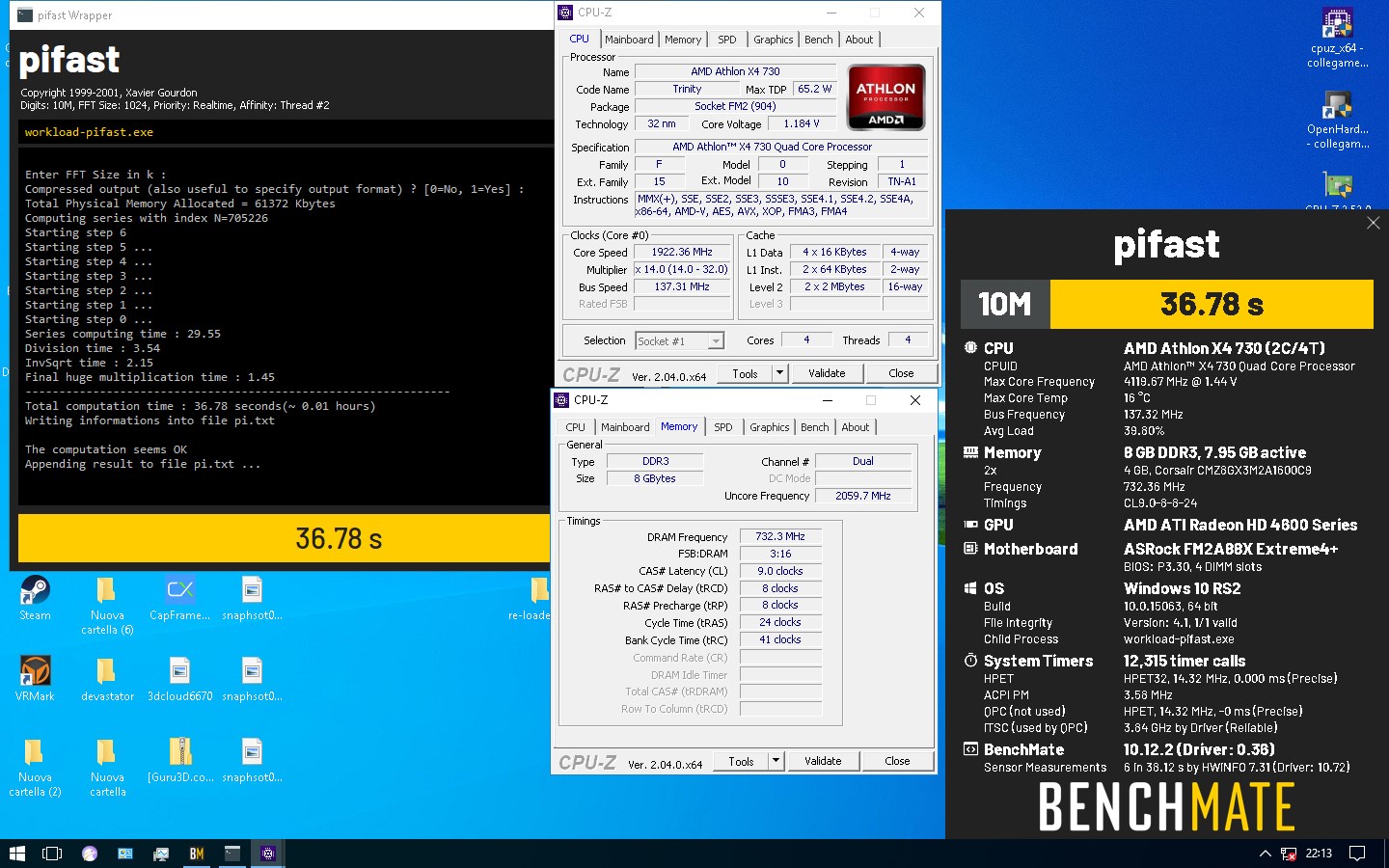Click Tools button in the lower CPU-Z

pyautogui.click(x=741, y=761)
